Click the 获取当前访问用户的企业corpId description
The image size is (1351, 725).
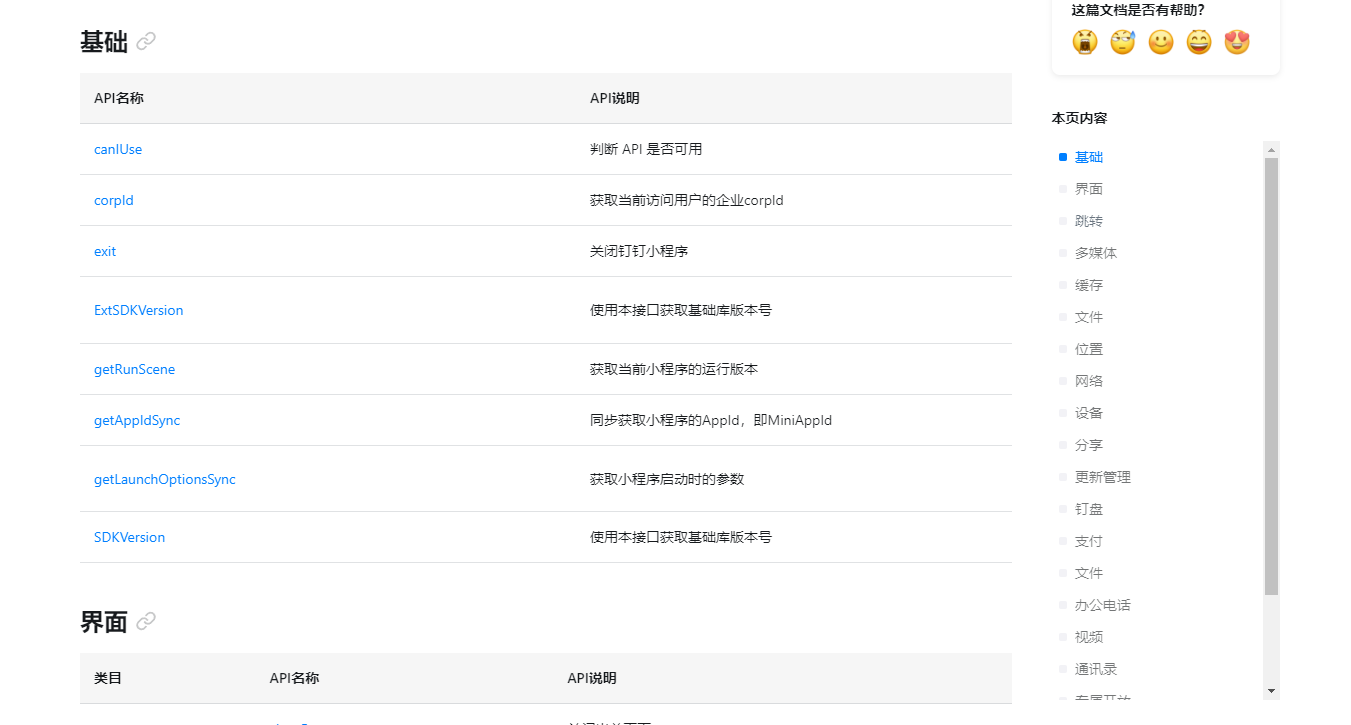pyautogui.click(x=687, y=200)
